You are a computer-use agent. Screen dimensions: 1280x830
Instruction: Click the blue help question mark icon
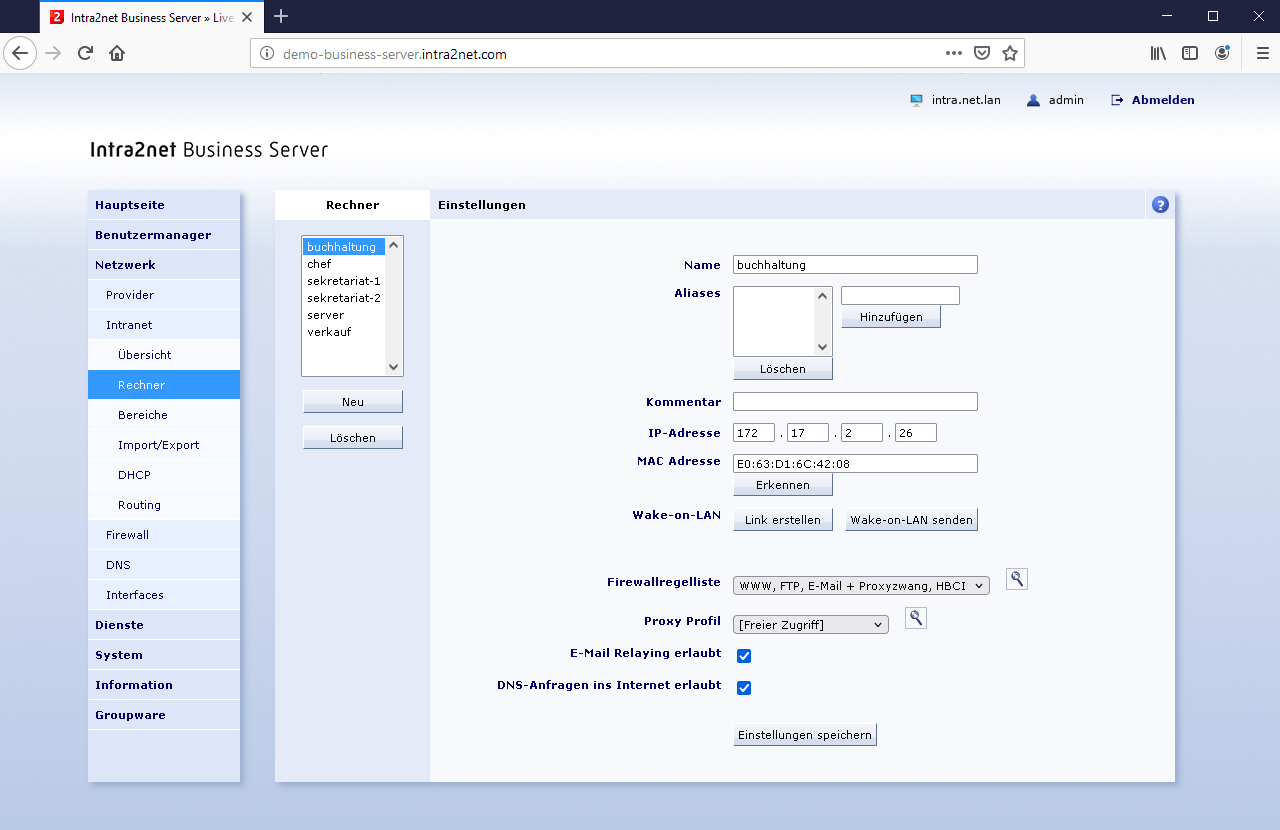tap(1160, 205)
